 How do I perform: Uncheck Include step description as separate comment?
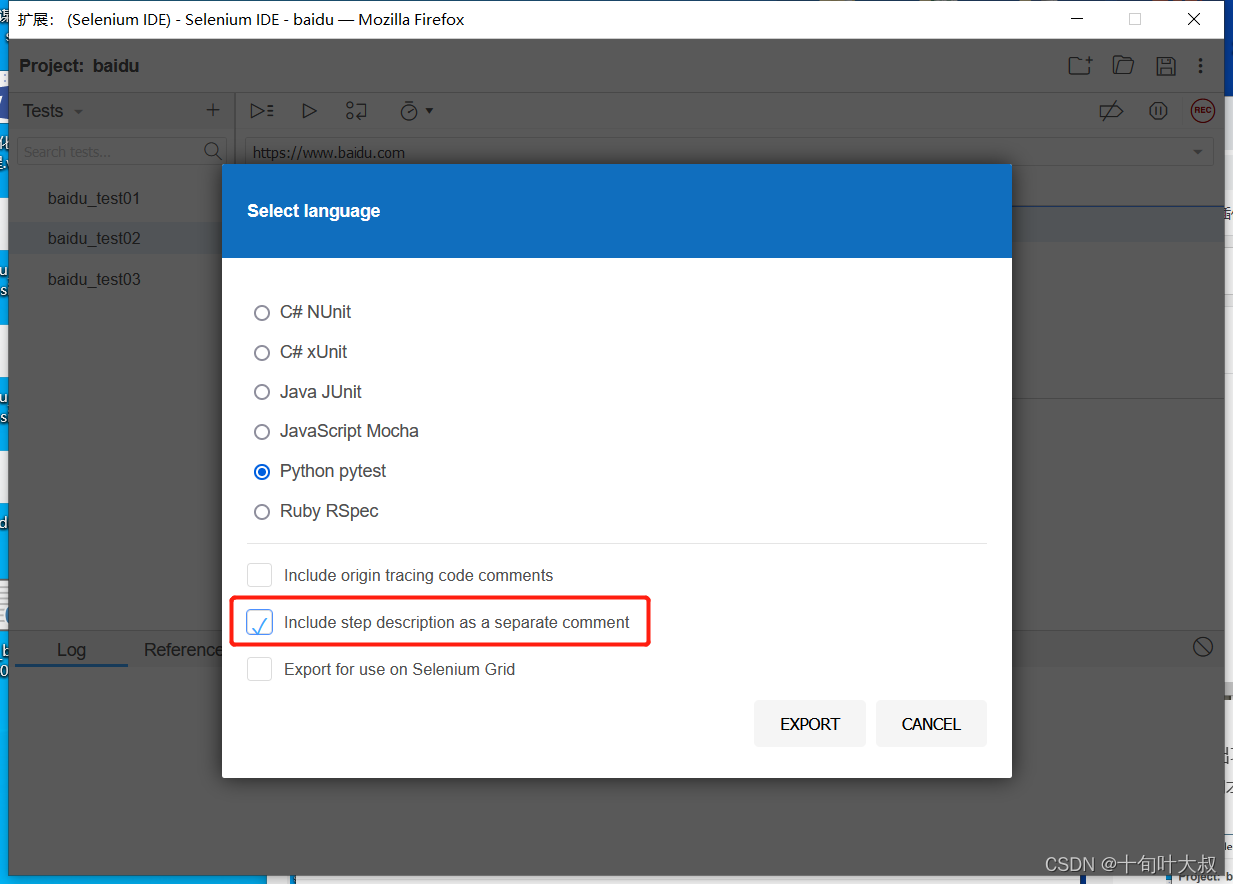coord(260,622)
